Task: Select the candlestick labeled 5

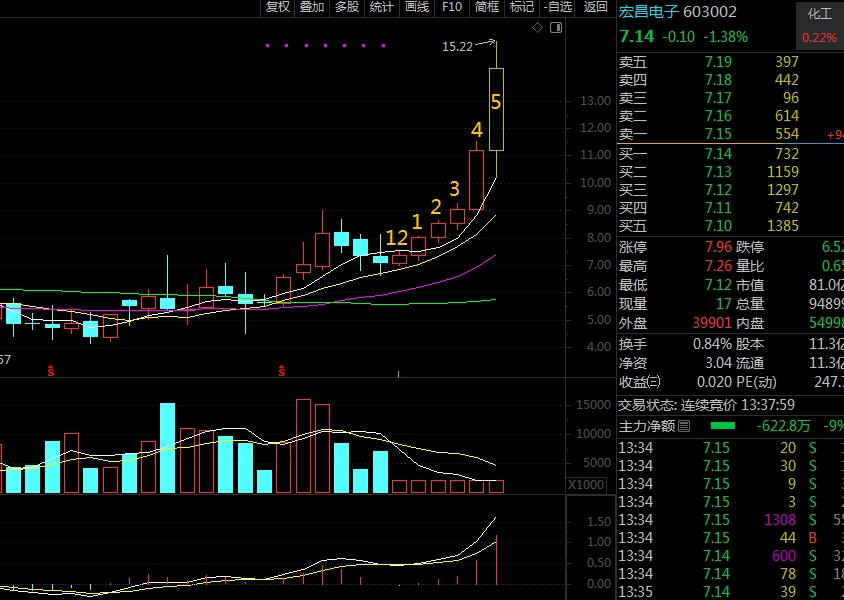Action: point(496,109)
